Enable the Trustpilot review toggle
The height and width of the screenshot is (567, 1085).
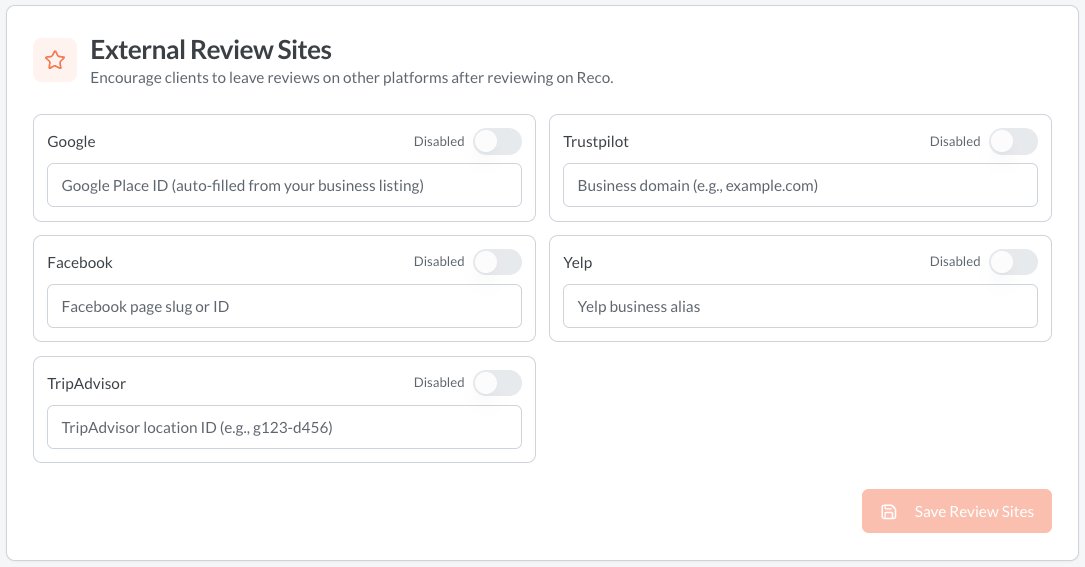pos(1013,141)
